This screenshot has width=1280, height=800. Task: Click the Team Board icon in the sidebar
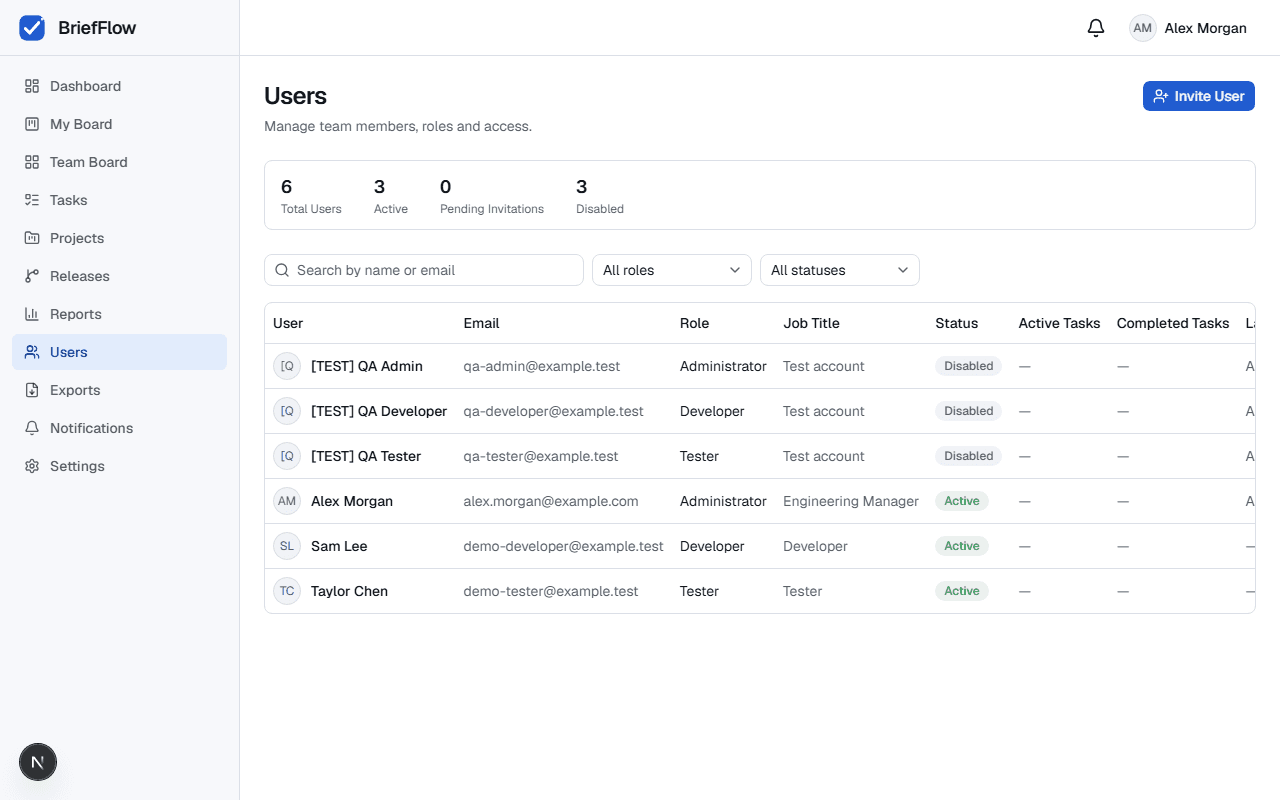(32, 162)
